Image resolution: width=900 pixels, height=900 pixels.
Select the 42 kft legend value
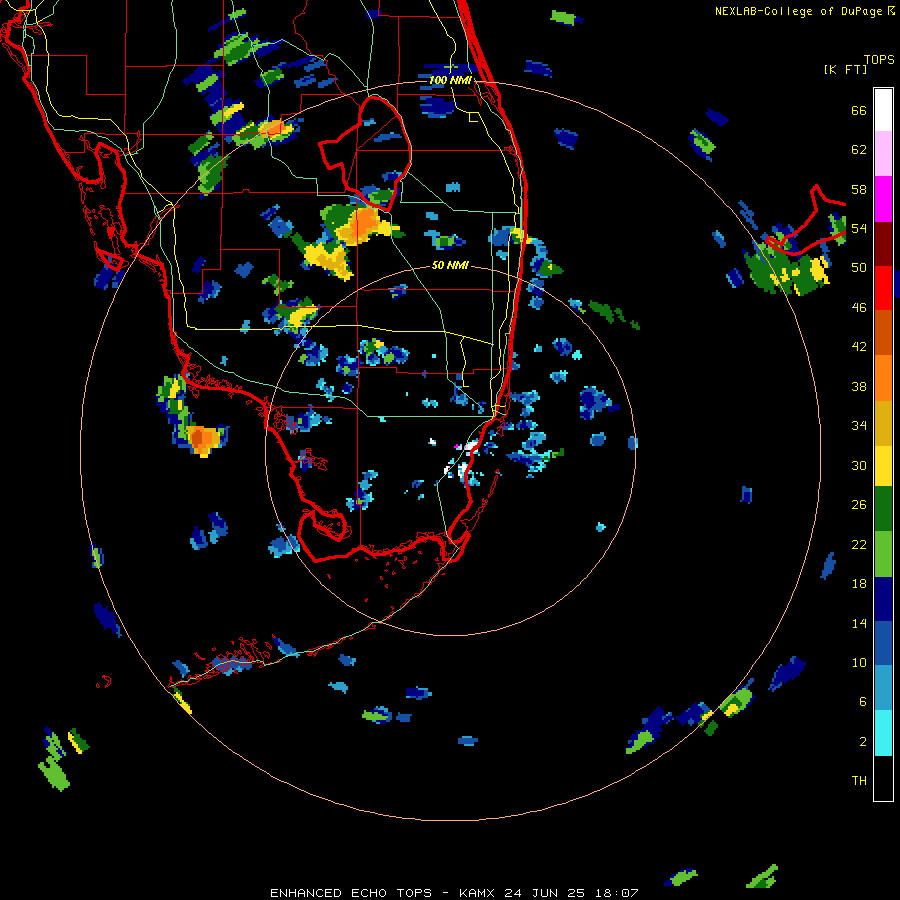point(859,347)
